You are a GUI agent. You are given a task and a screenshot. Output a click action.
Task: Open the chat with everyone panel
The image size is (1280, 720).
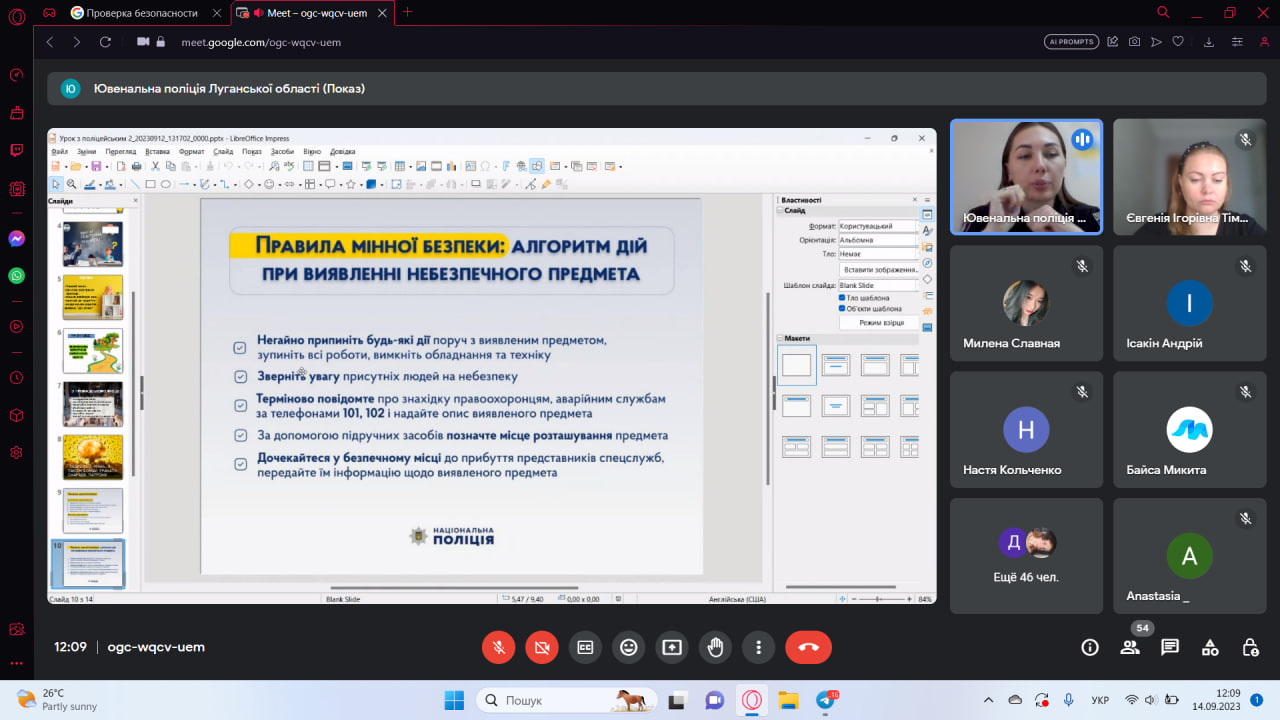pyautogui.click(x=1170, y=647)
